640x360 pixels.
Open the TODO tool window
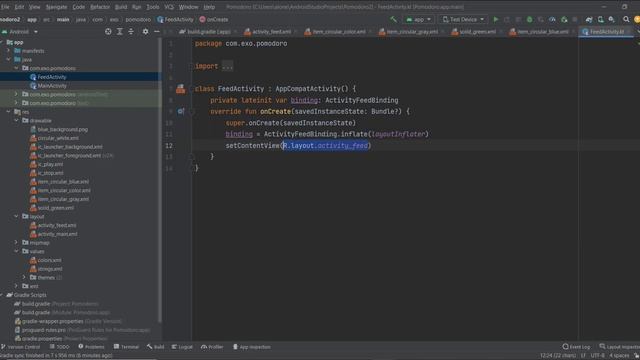(60, 347)
